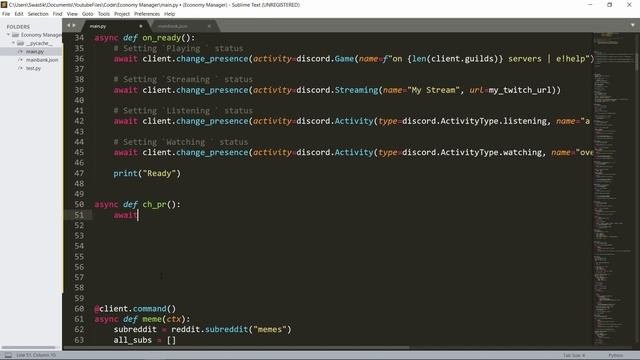Click ActivityType.listening on line 42
The height and width of the screenshot is (360, 640).
point(493,121)
